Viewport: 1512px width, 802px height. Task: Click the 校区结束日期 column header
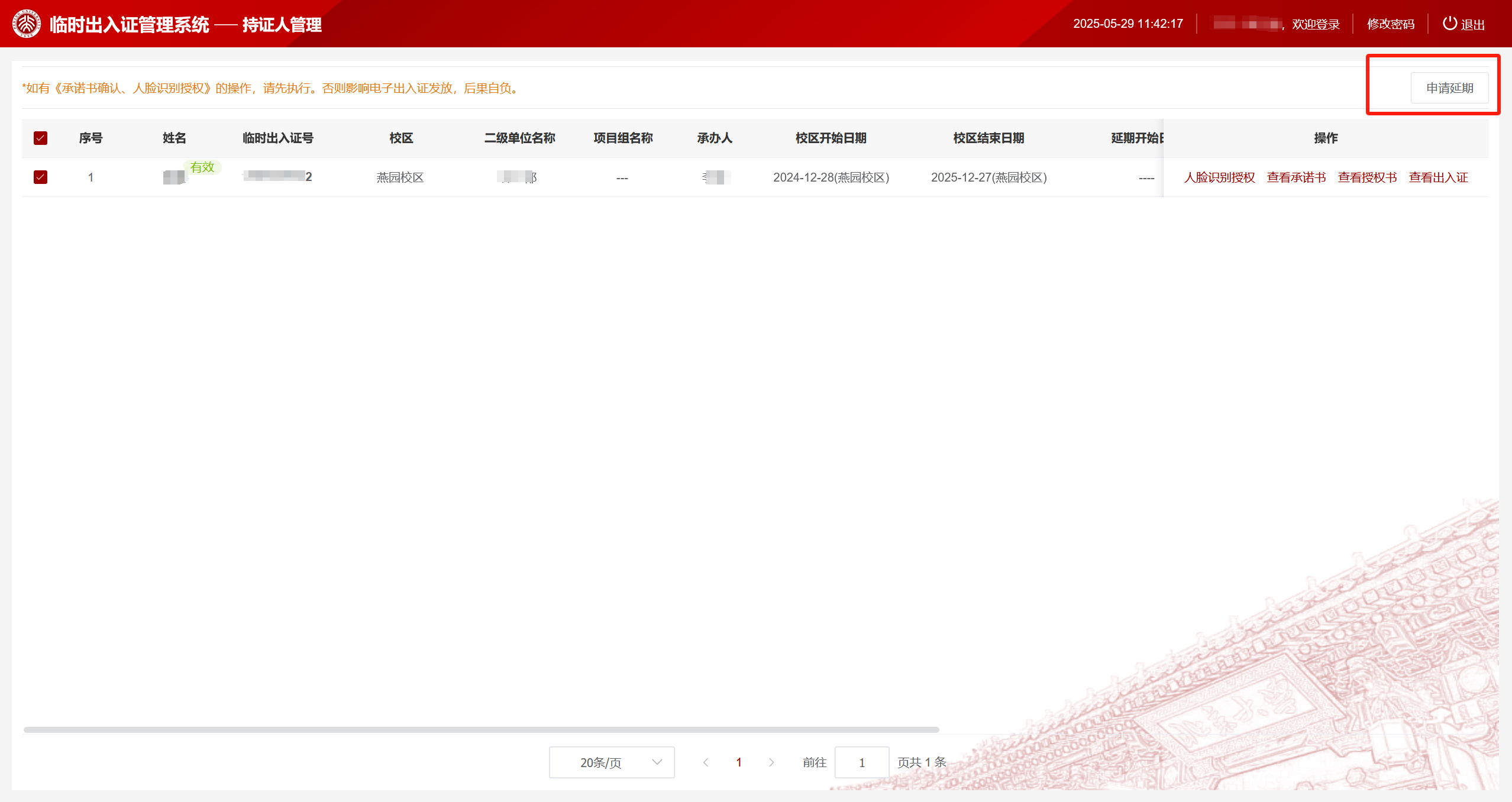pyautogui.click(x=988, y=138)
